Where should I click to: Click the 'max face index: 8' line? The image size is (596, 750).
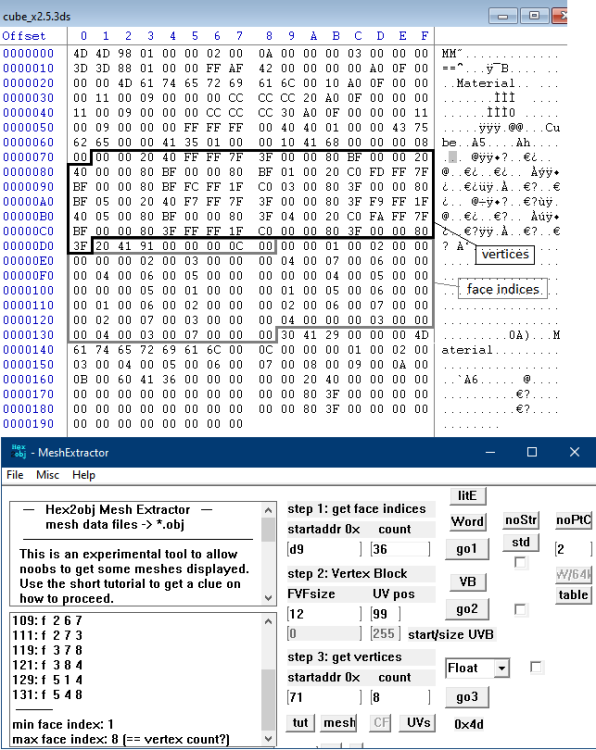121,739
